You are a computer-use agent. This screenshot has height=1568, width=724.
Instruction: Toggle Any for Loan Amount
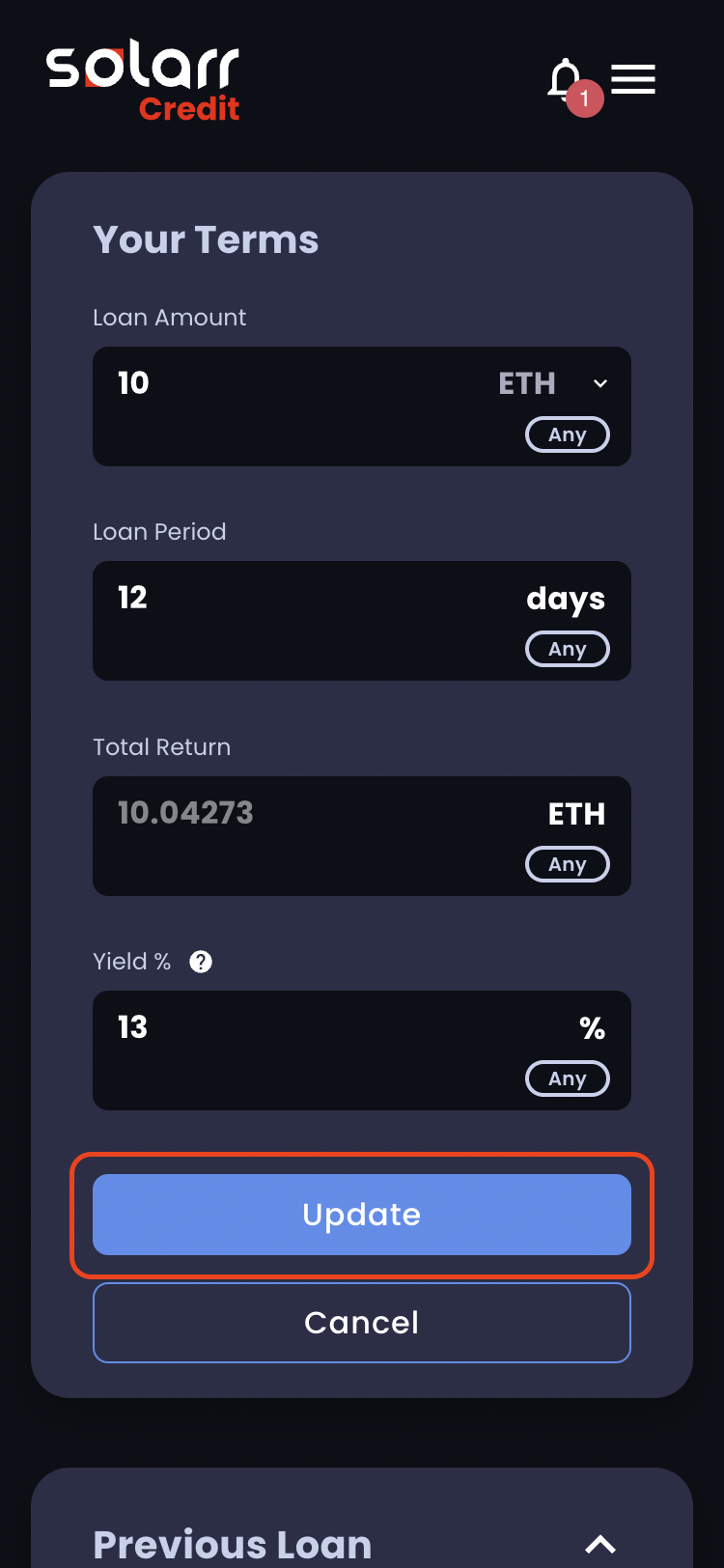coord(568,434)
